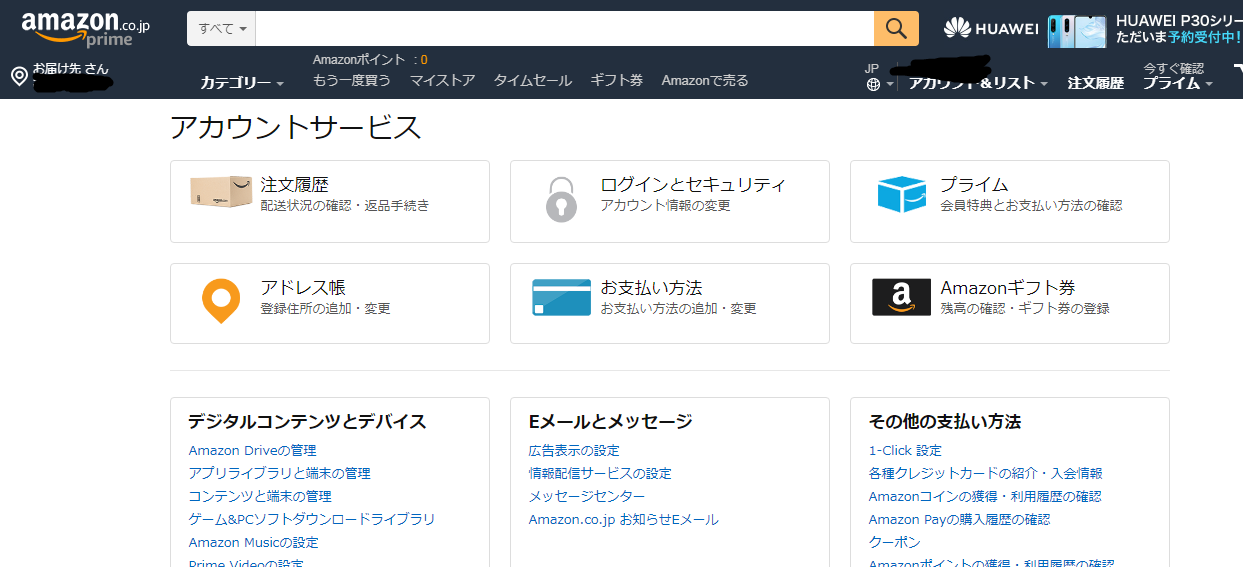Open アプリライブラリと端末の管理 link
The width and height of the screenshot is (1243, 567).
[x=279, y=474]
